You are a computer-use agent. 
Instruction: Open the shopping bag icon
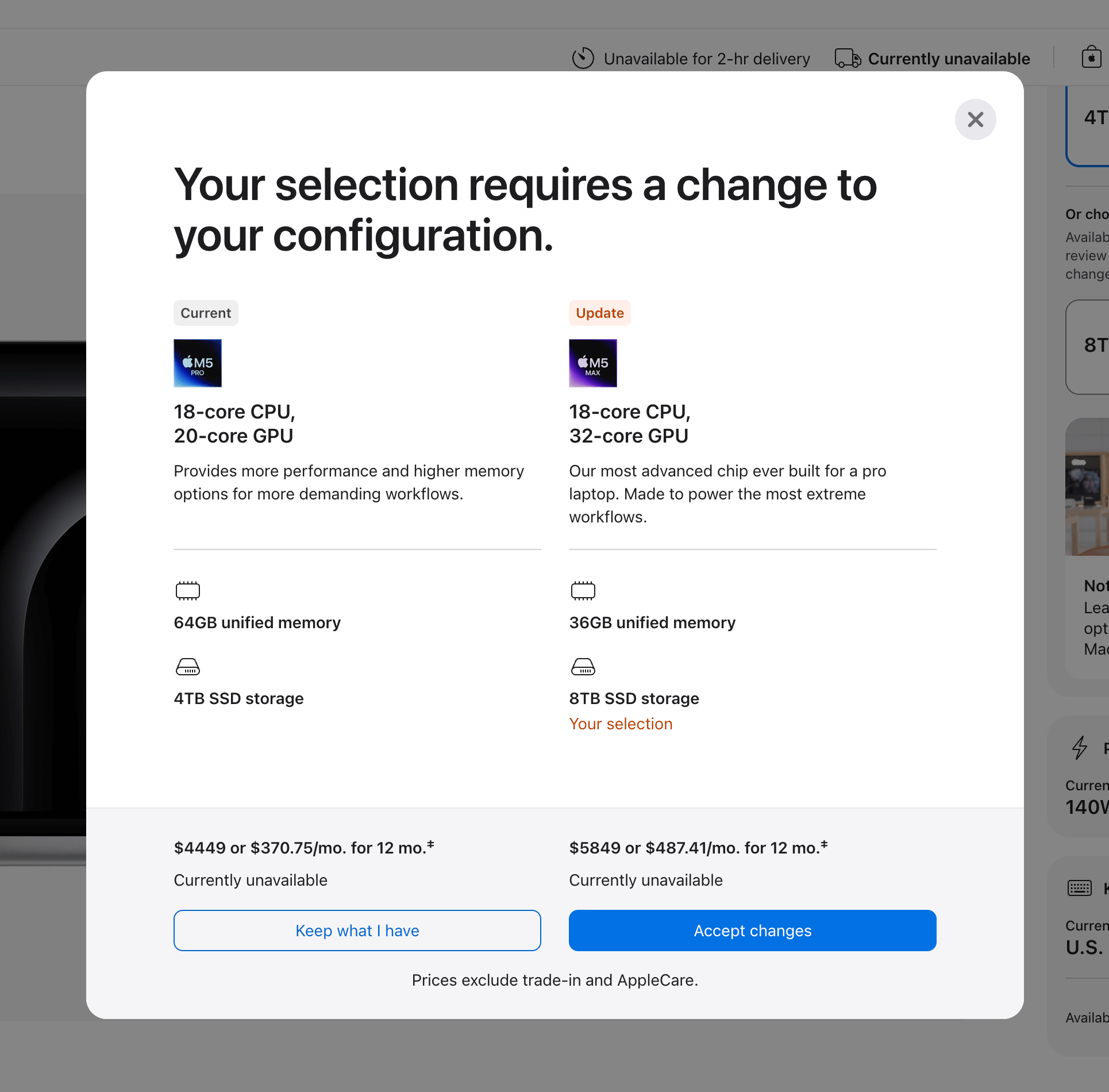pyautogui.click(x=1091, y=57)
